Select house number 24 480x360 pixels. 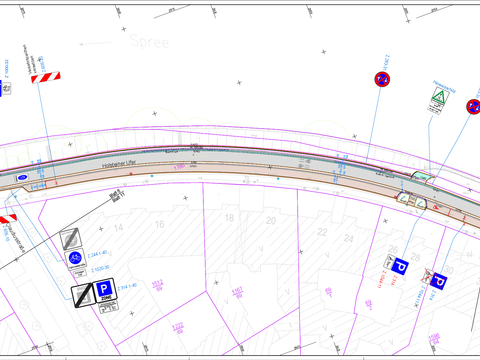349,238
